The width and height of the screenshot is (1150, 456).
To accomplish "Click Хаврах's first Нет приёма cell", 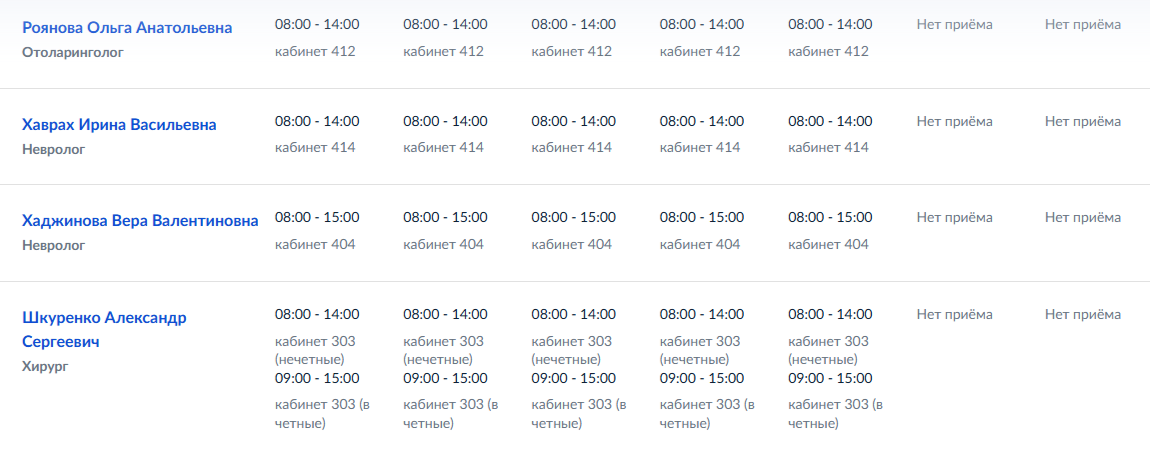I will point(955,121).
